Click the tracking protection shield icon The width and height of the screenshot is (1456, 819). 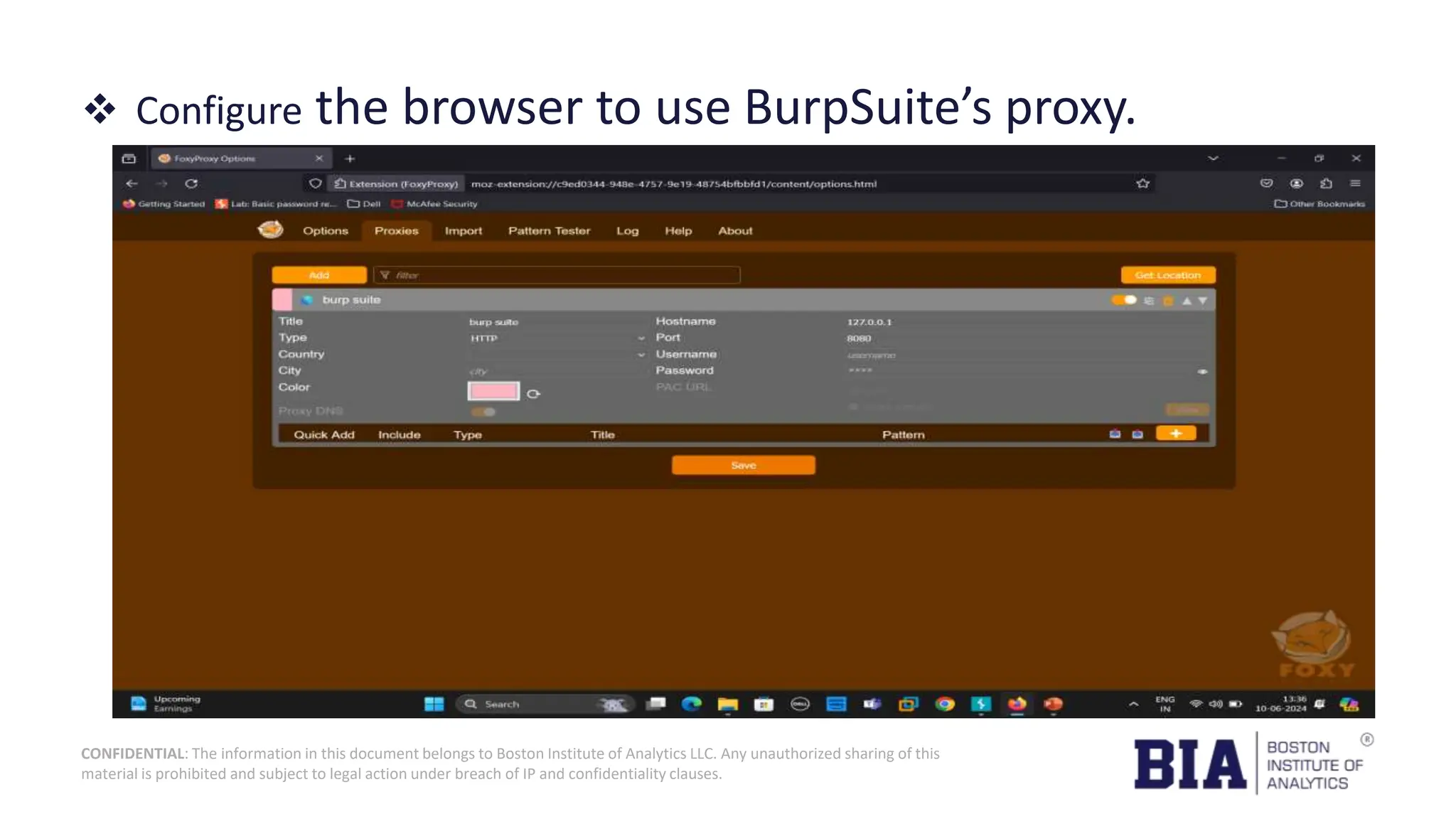[x=315, y=183]
